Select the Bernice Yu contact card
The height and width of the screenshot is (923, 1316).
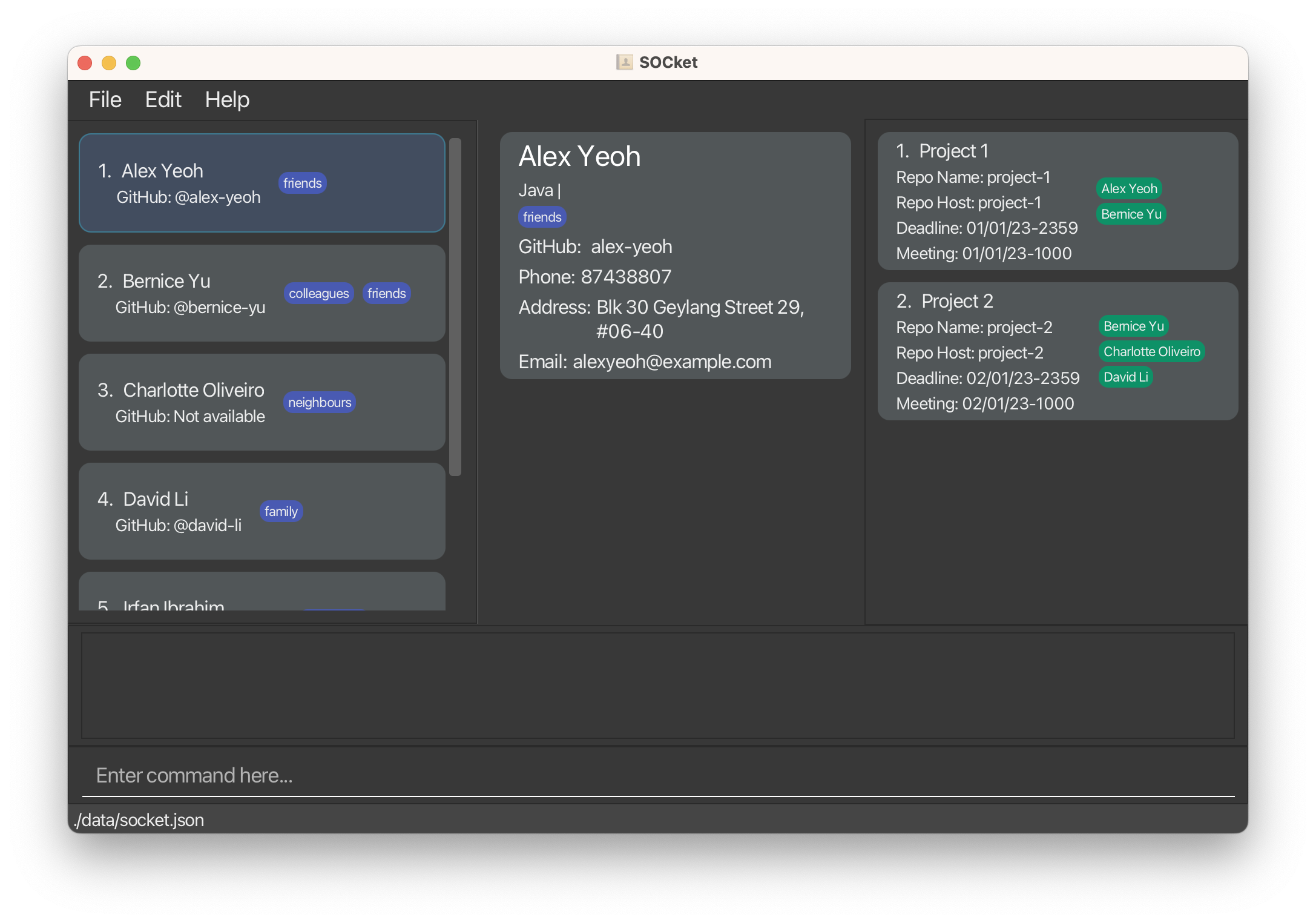point(262,293)
